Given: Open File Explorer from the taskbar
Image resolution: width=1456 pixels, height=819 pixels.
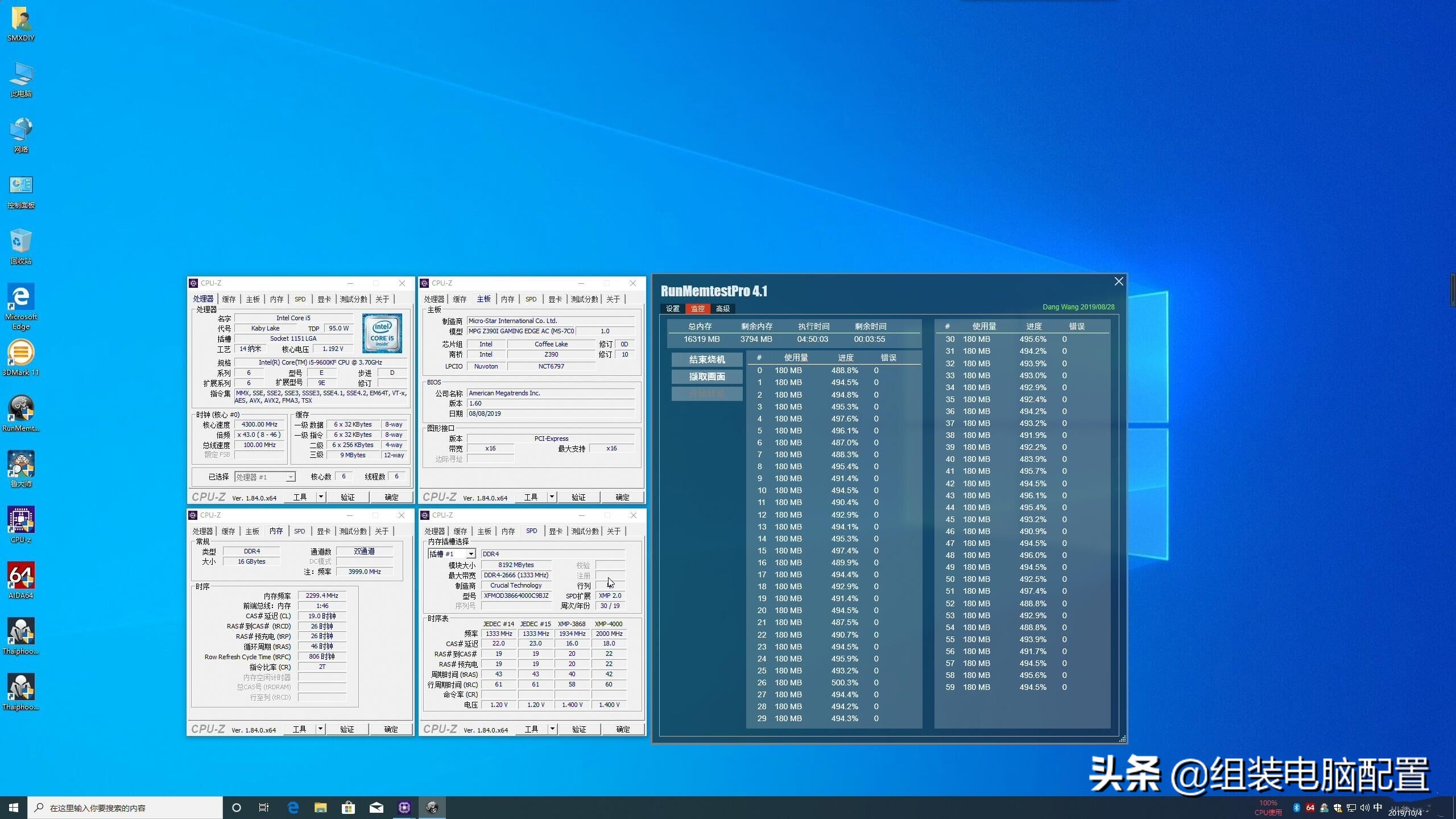Looking at the screenshot, I should 321,807.
